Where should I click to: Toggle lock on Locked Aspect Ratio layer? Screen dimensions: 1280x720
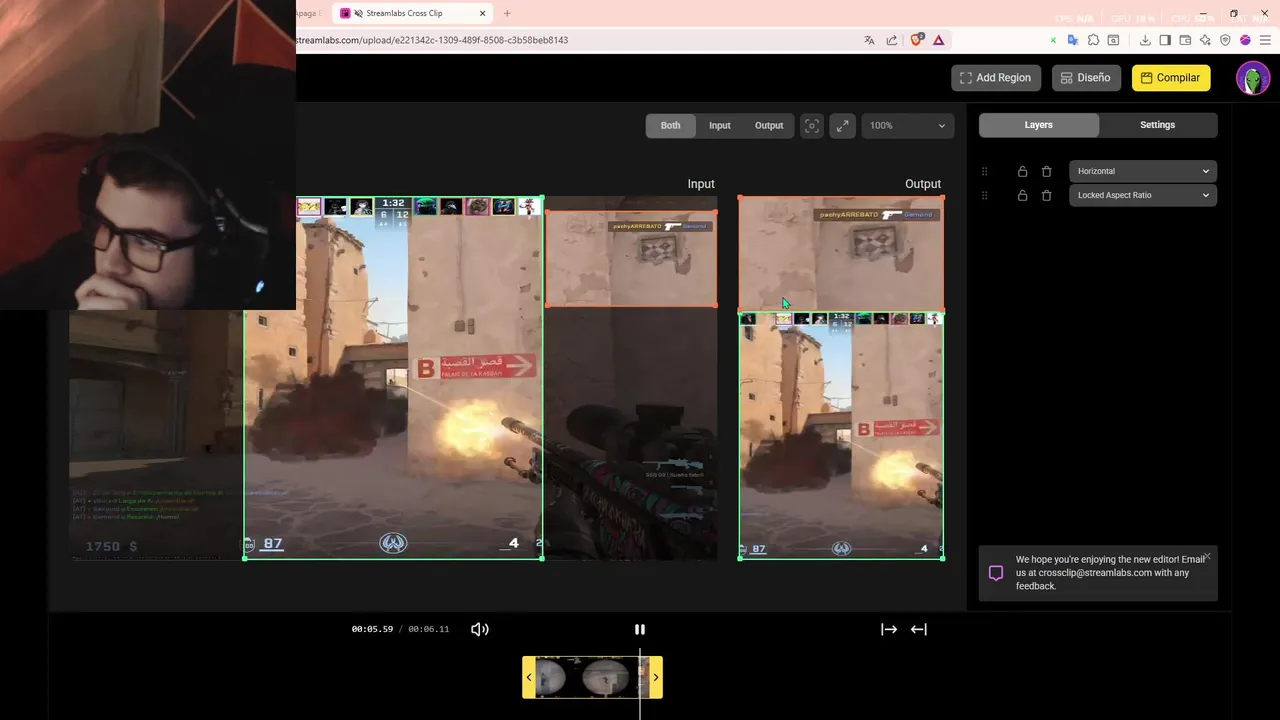[x=1022, y=195]
